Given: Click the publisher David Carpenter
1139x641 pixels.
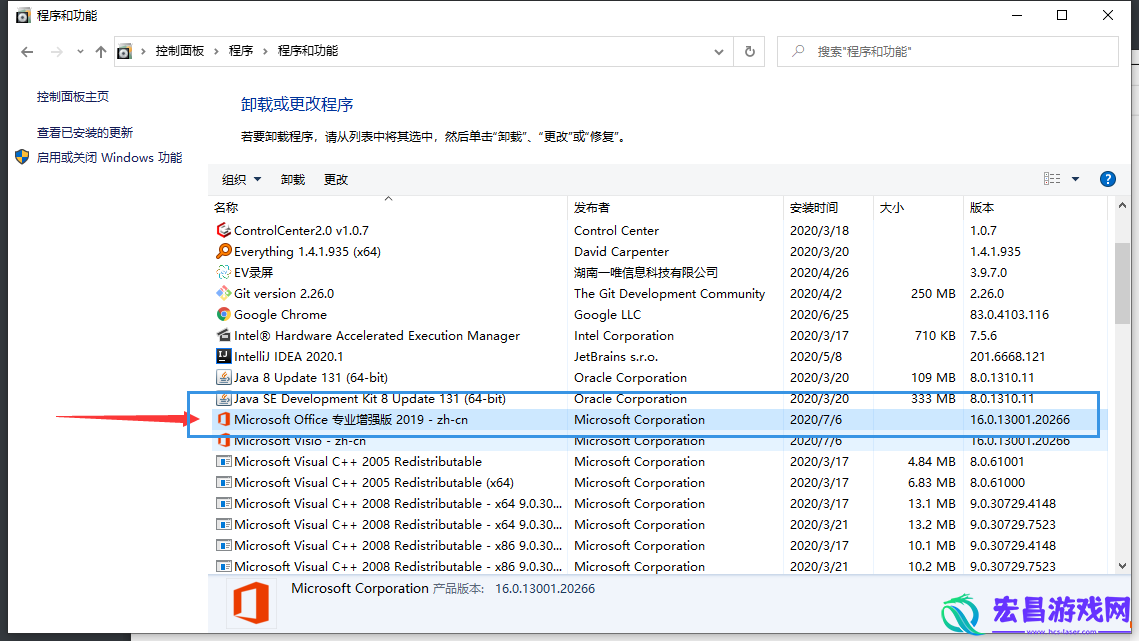Looking at the screenshot, I should click(621, 251).
